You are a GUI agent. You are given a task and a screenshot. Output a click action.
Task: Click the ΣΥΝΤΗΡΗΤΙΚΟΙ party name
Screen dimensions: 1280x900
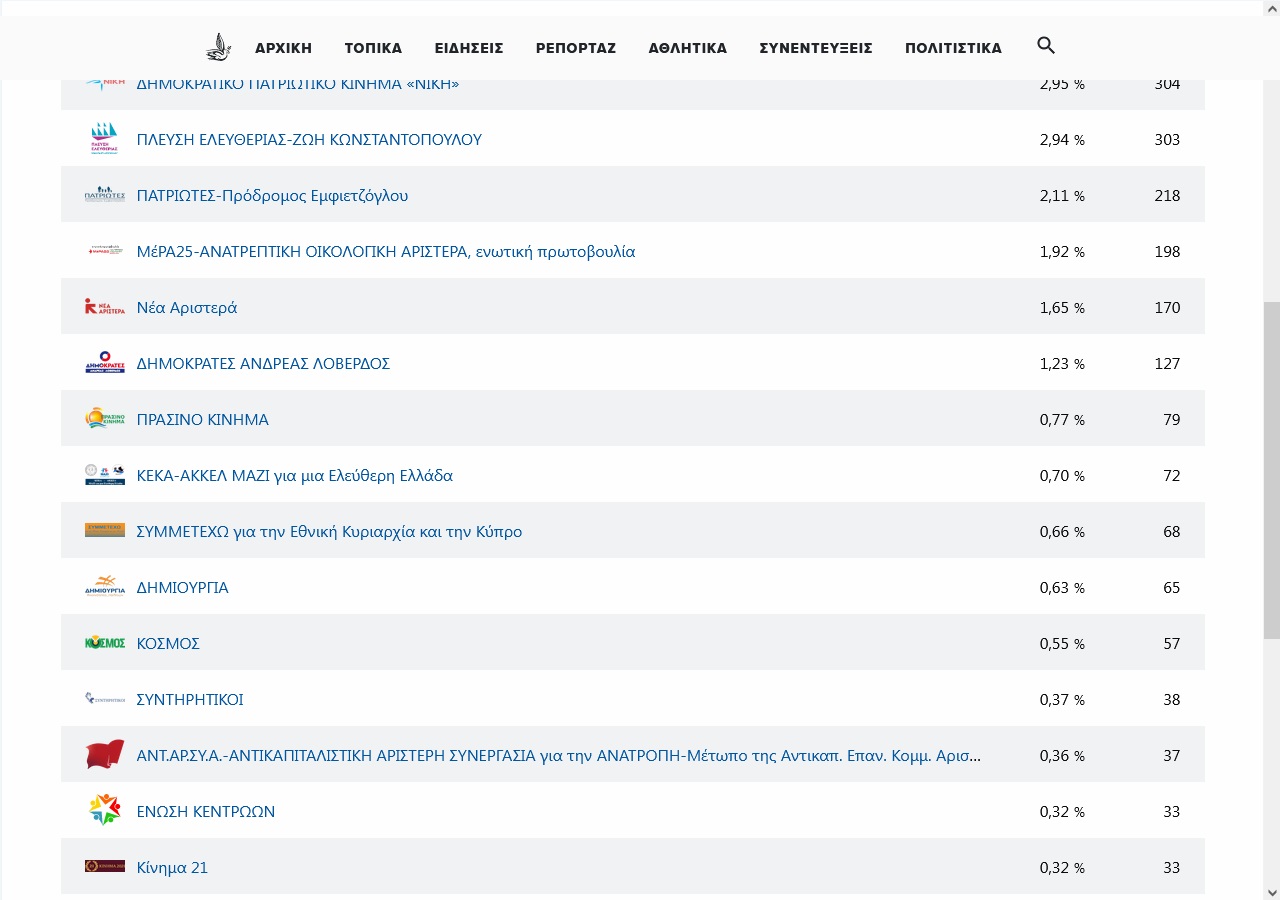(x=190, y=700)
